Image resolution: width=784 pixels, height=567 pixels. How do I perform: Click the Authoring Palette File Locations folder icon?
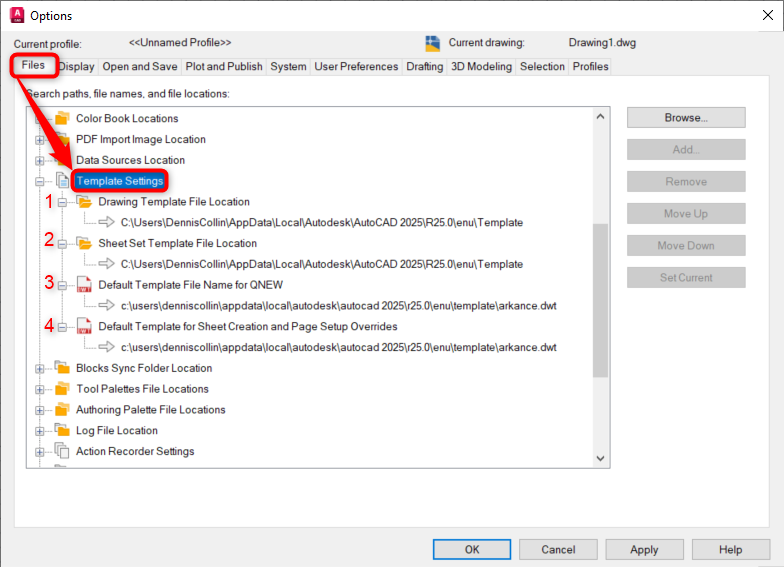pyautogui.click(x=62, y=410)
